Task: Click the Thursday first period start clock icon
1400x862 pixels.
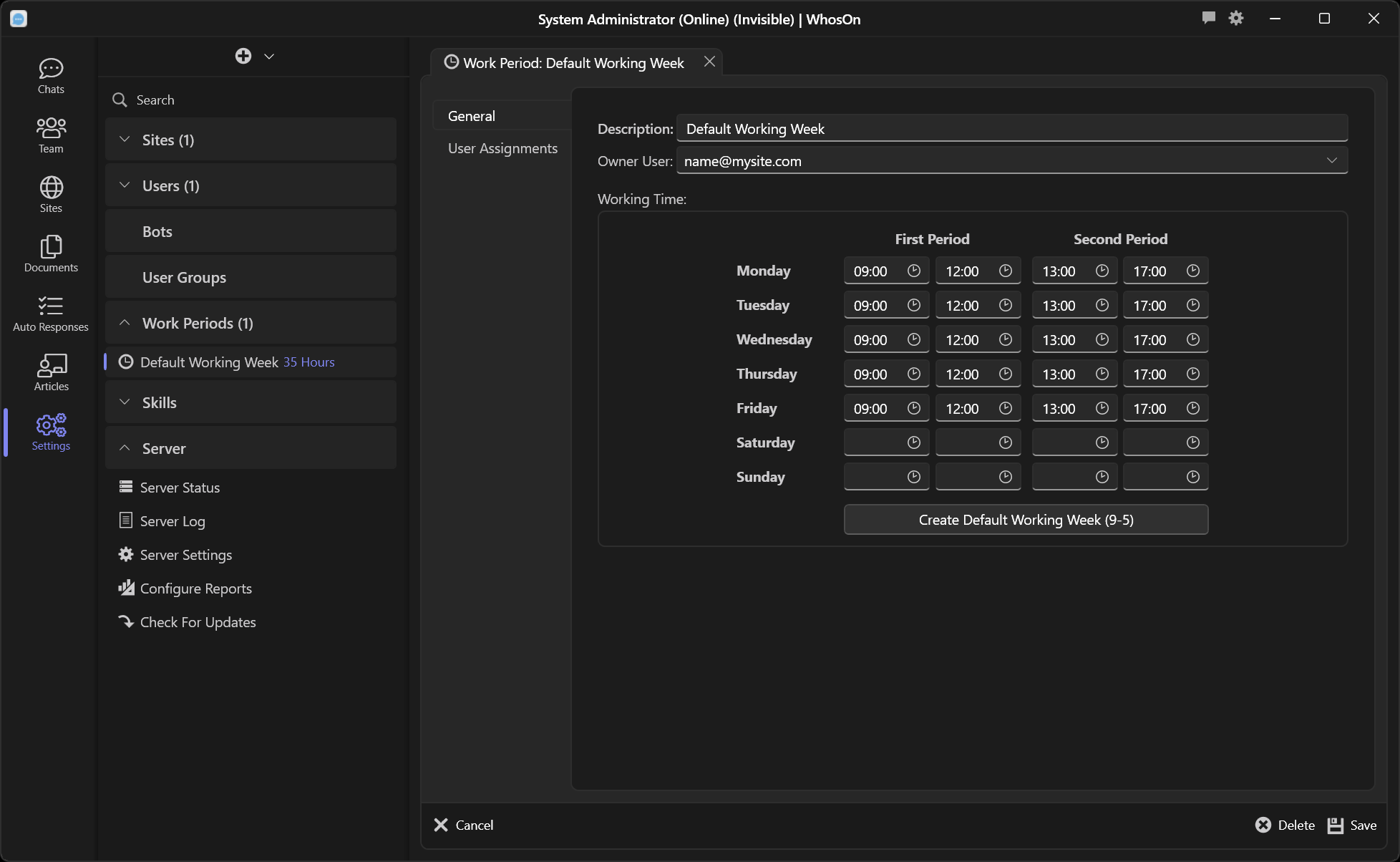Action: coord(914,374)
